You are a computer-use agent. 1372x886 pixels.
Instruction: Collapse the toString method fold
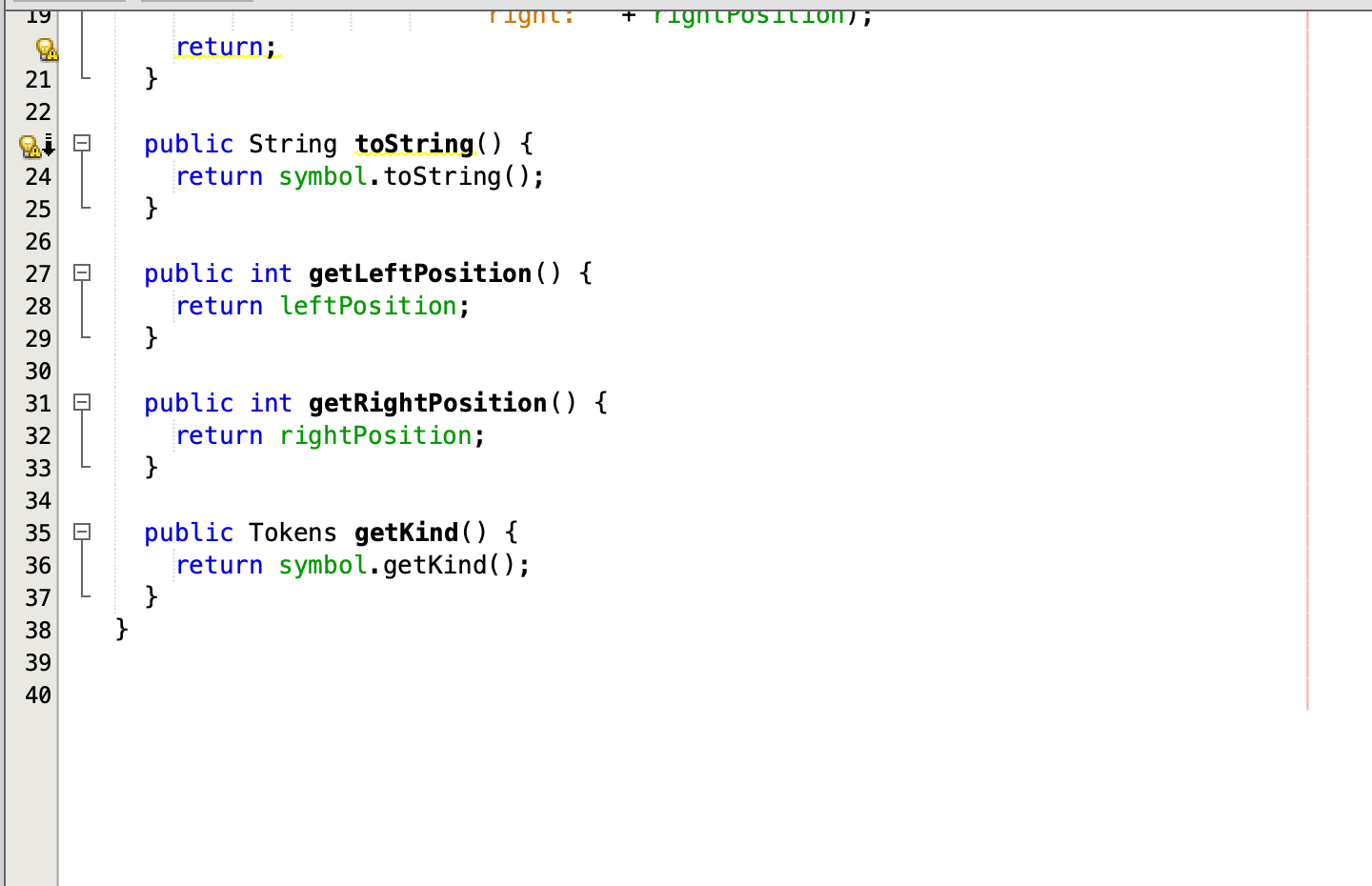[x=82, y=144]
